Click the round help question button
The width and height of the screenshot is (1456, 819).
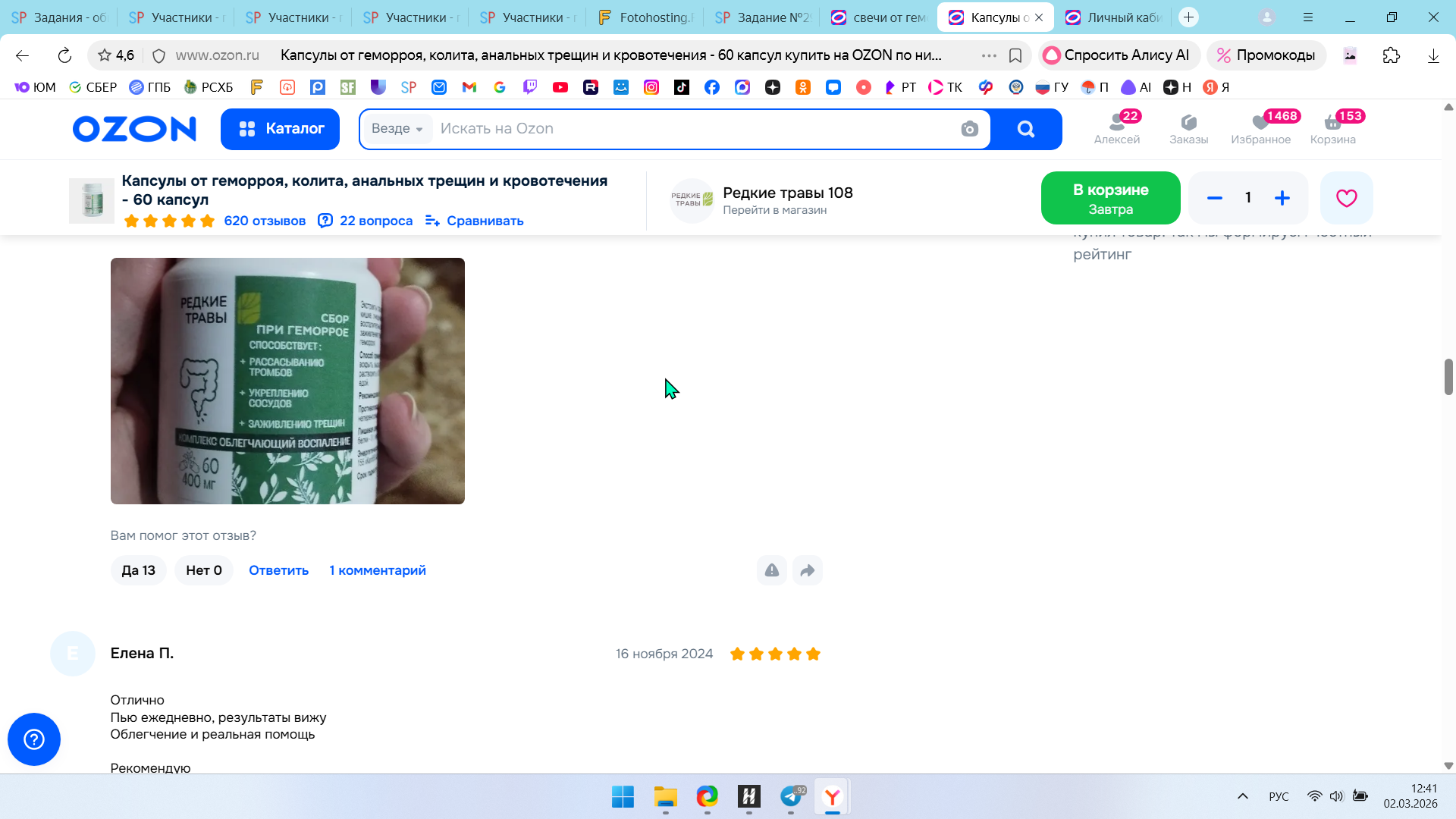pos(34,739)
